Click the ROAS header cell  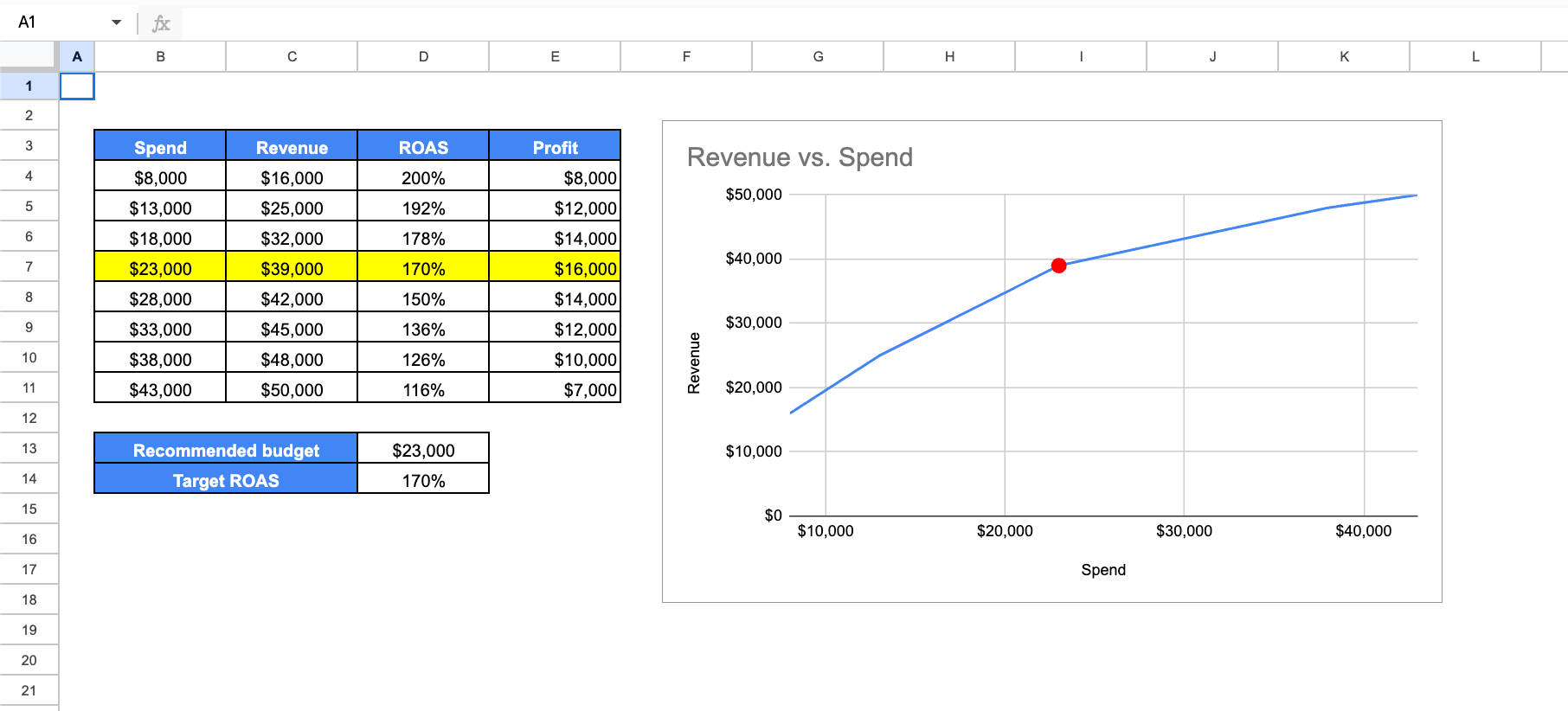423,146
